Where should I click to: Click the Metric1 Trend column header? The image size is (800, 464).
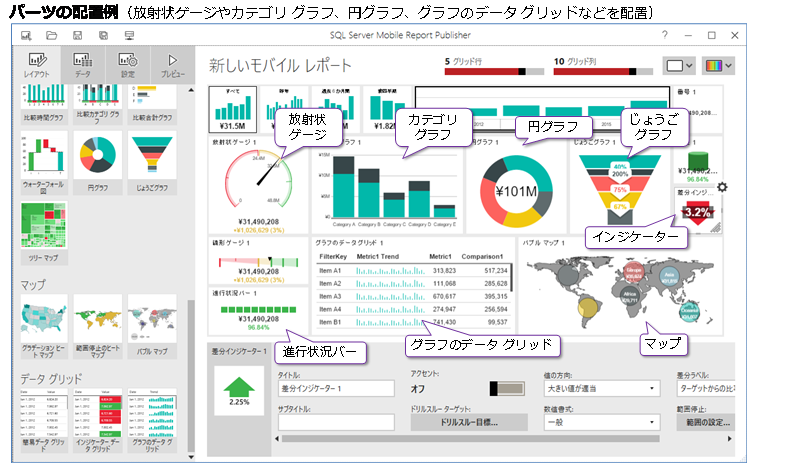[378, 256]
